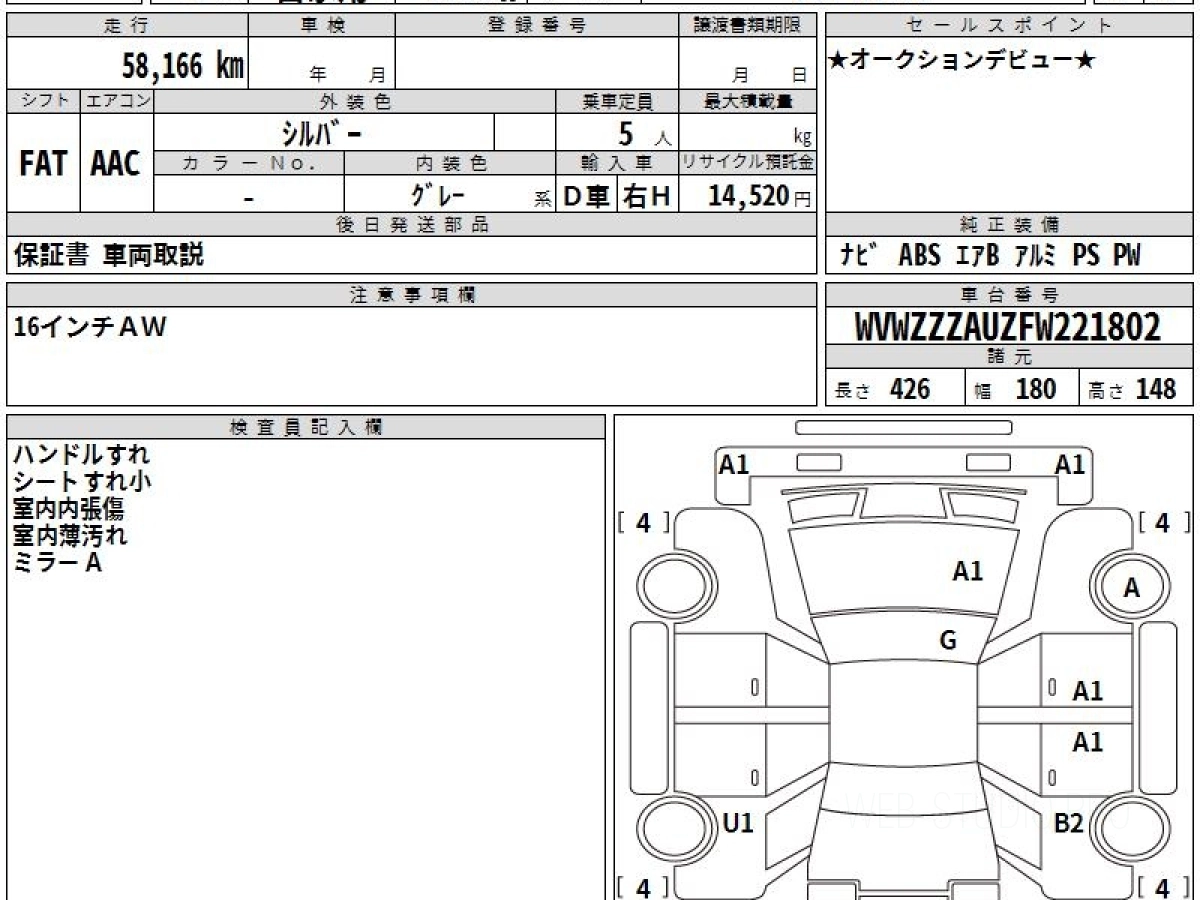
Task: Click the 車検 header cell
Action: [322, 27]
